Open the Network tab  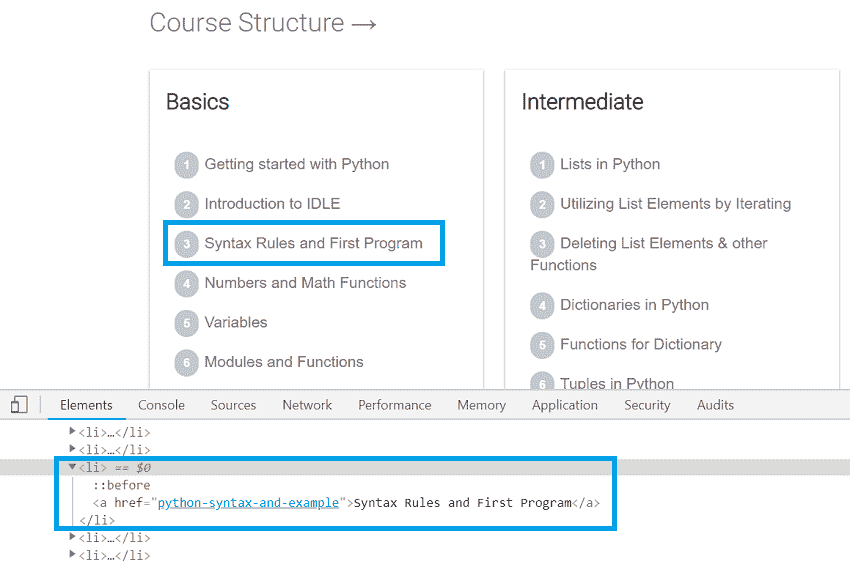[x=307, y=405]
